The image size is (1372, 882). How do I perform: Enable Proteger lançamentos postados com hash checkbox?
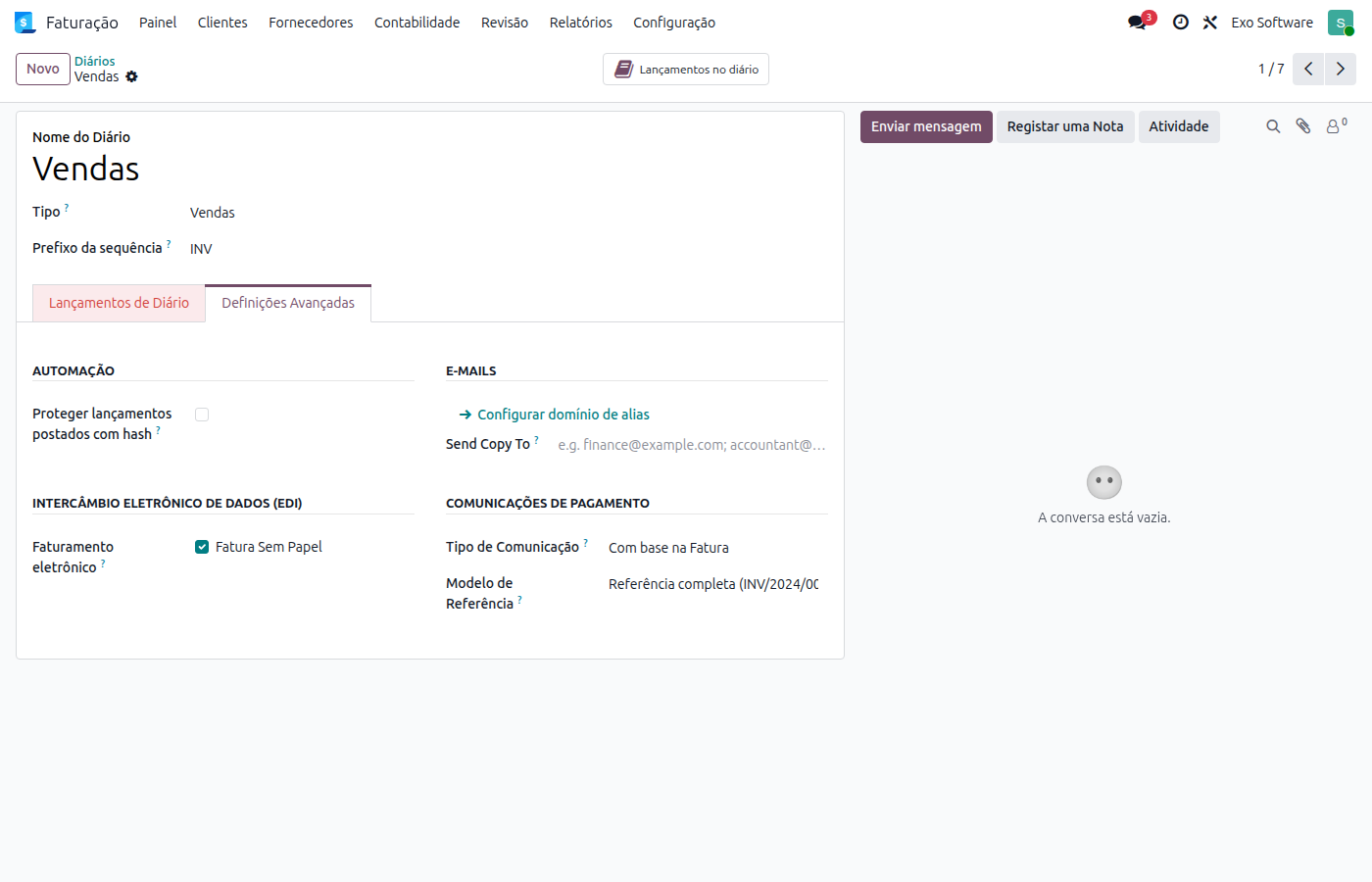pyautogui.click(x=202, y=415)
